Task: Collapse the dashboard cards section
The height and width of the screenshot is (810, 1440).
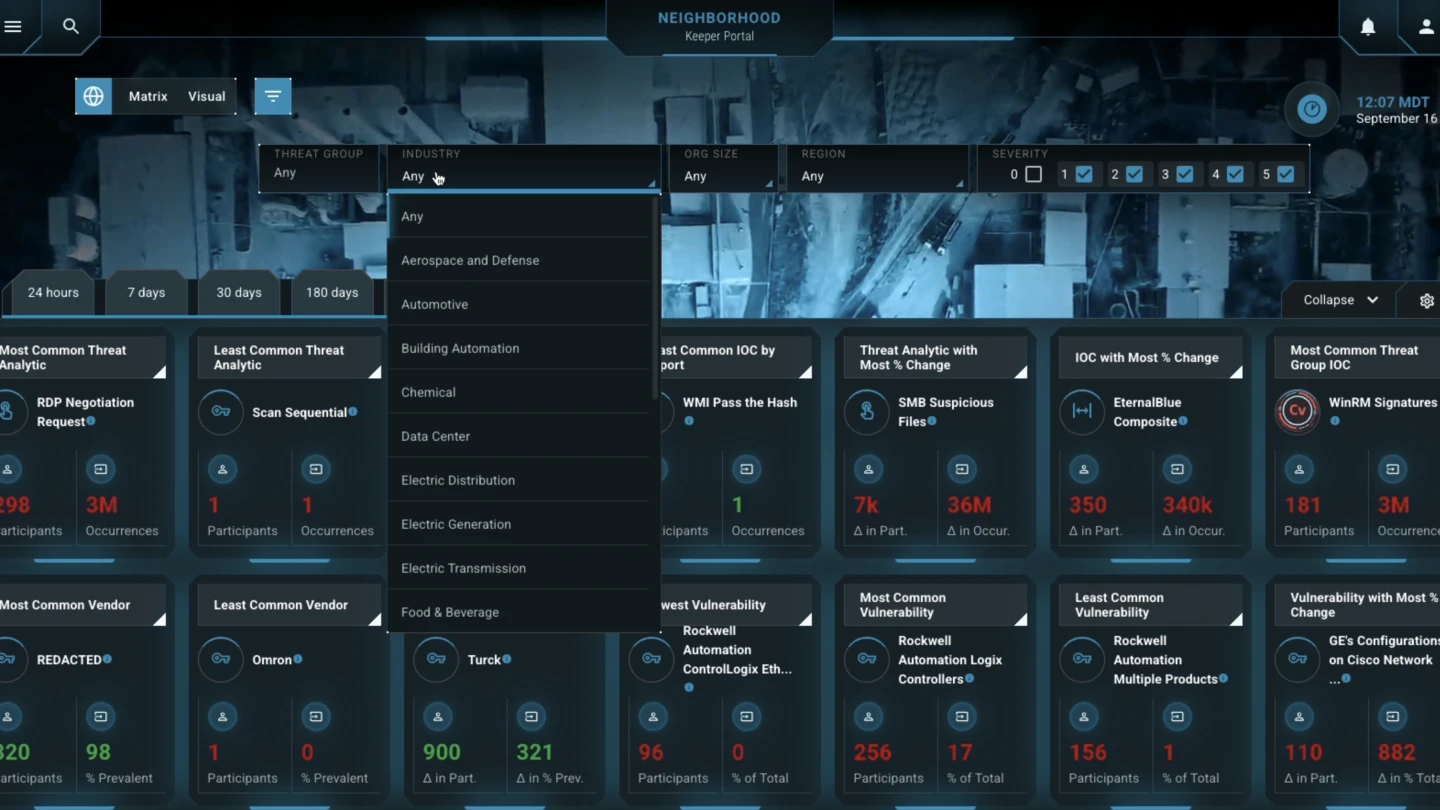Action: [x=1340, y=300]
